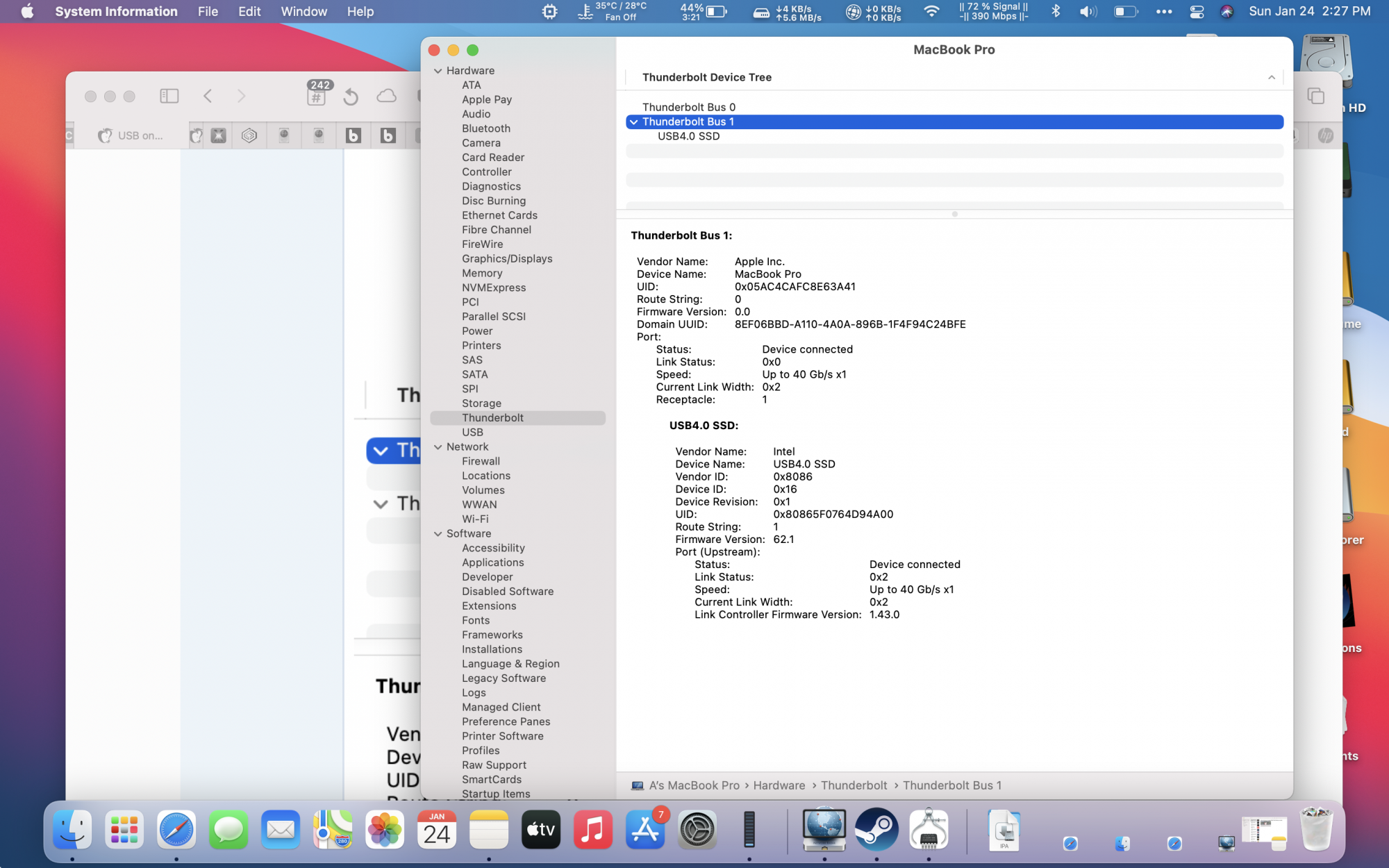Viewport: 1389px width, 868px height.
Task: Collapse the Thunderbolt Bus 1 tree row
Action: coord(633,122)
